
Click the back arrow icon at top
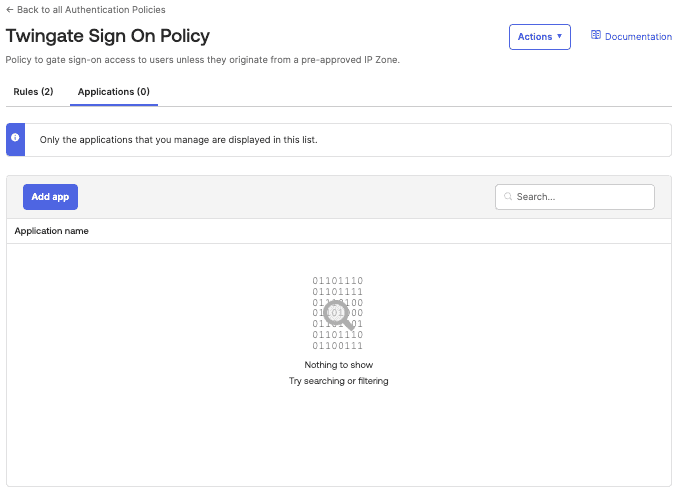[10, 10]
